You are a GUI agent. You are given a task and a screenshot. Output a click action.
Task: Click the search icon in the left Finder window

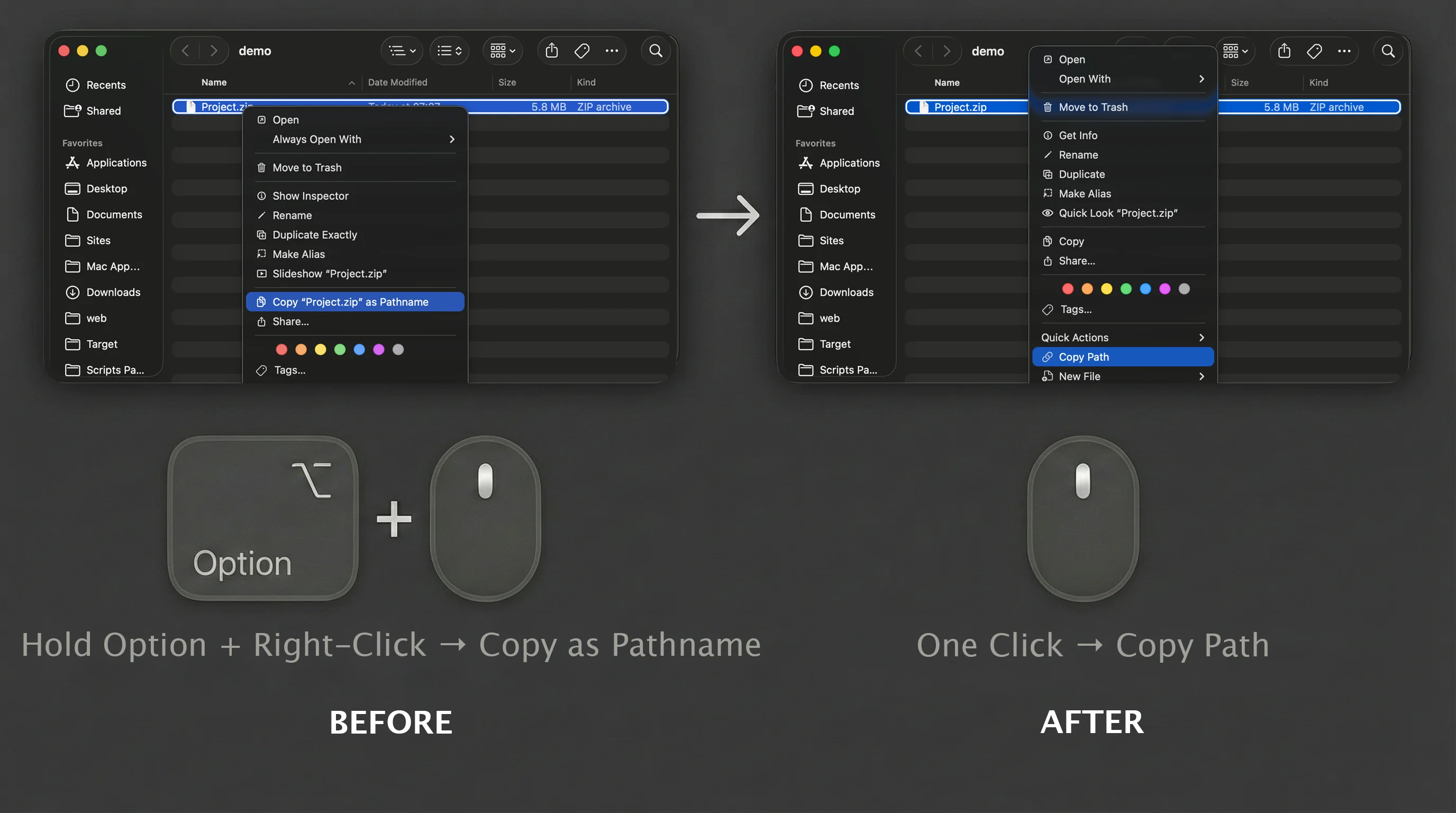click(656, 51)
